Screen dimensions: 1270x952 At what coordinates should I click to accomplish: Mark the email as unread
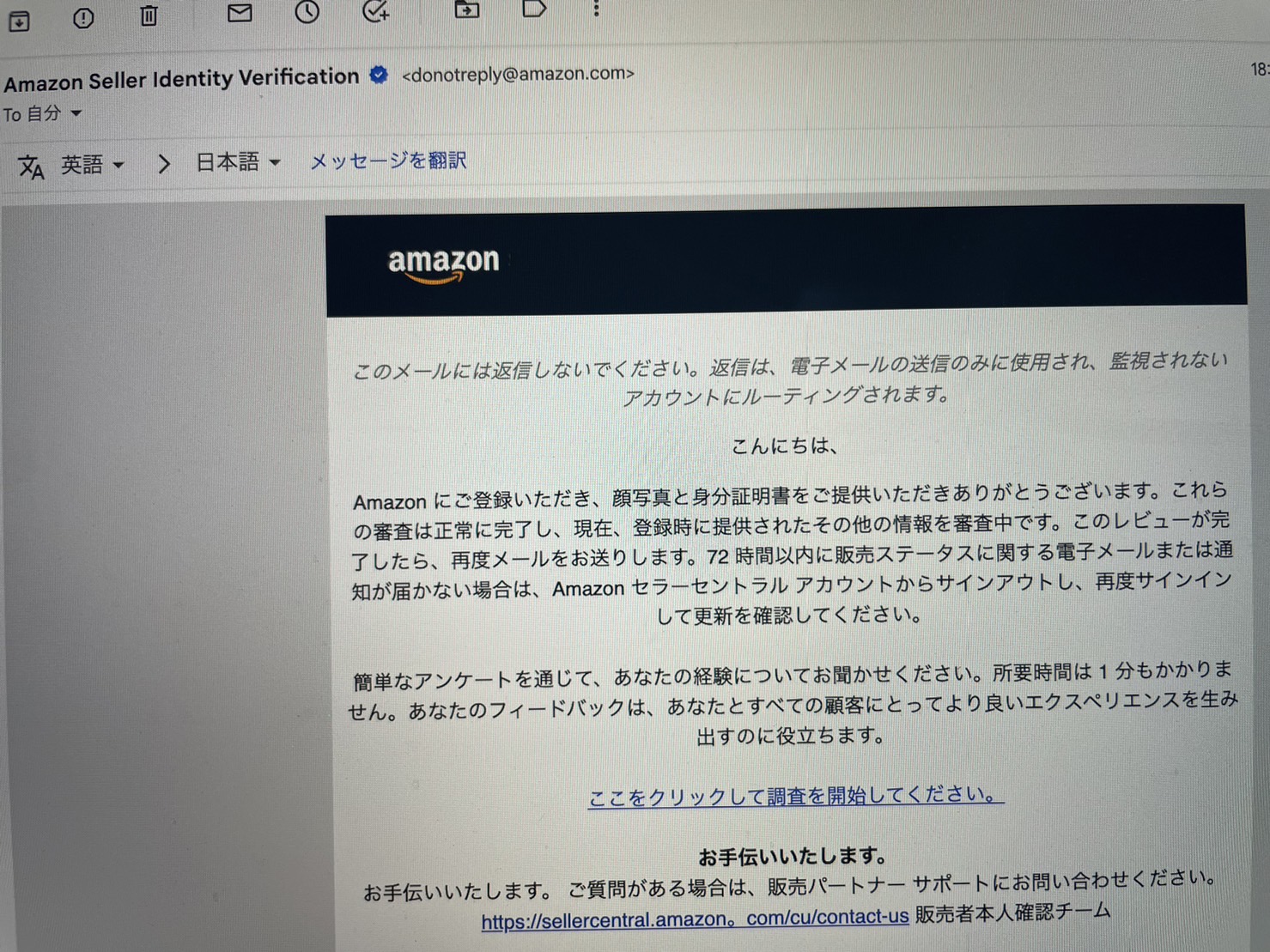240,12
